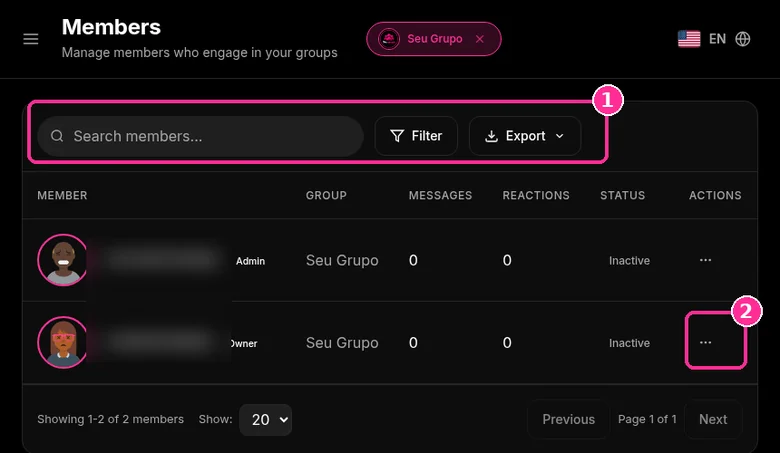Image resolution: width=780 pixels, height=453 pixels.
Task: Click Inactive status in Admin row
Action: [629, 261]
